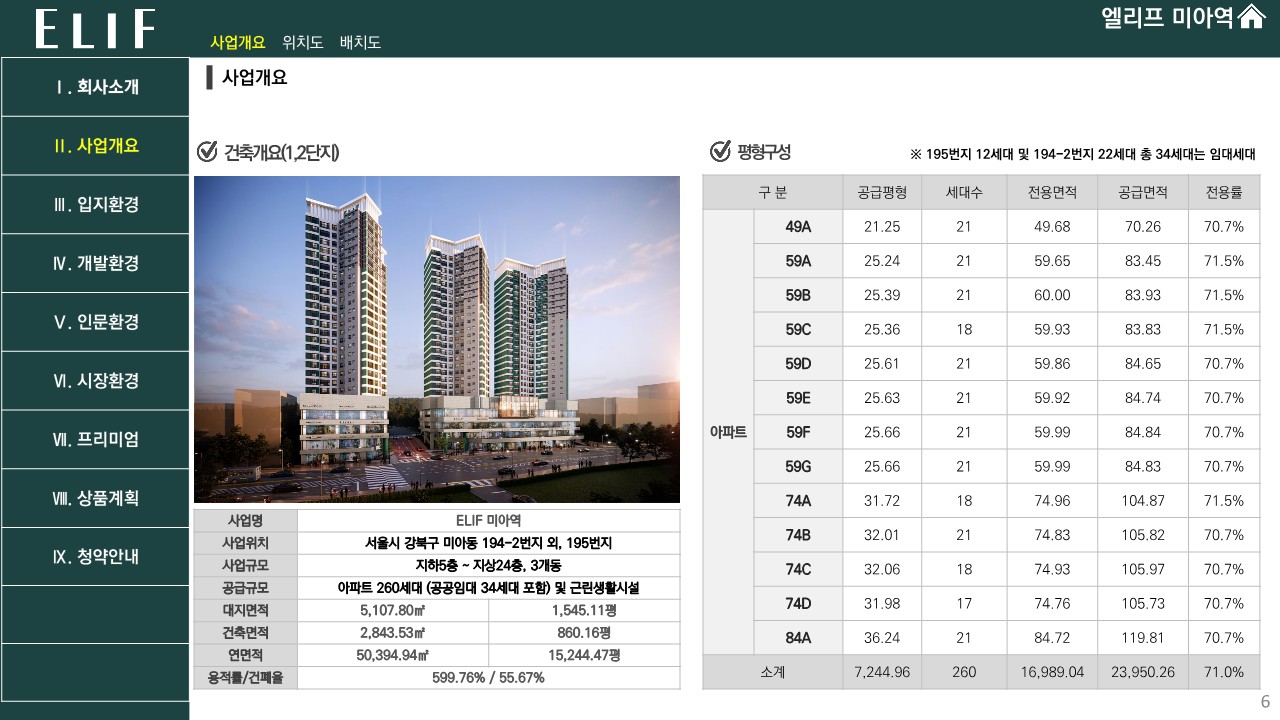Click the building rendering image

436,339
